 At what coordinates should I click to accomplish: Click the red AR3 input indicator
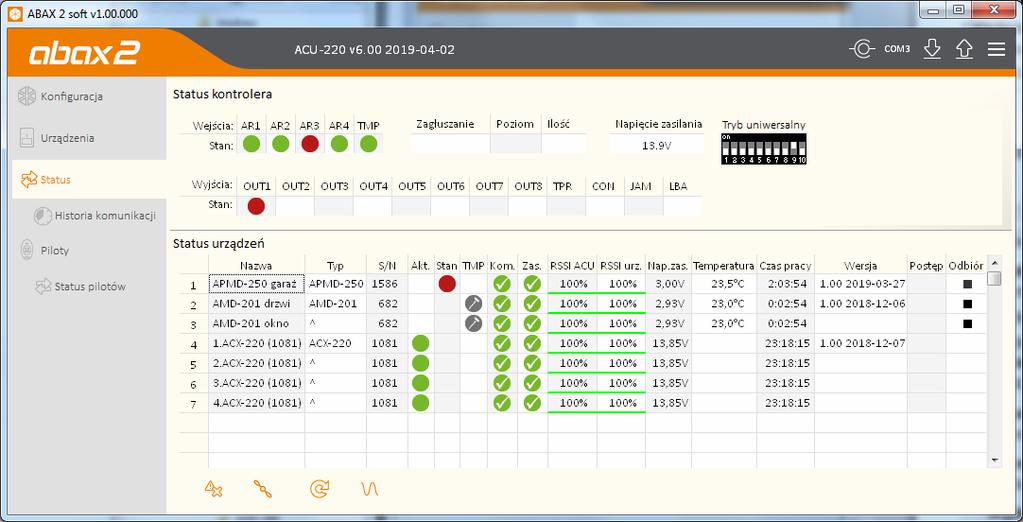coord(310,144)
